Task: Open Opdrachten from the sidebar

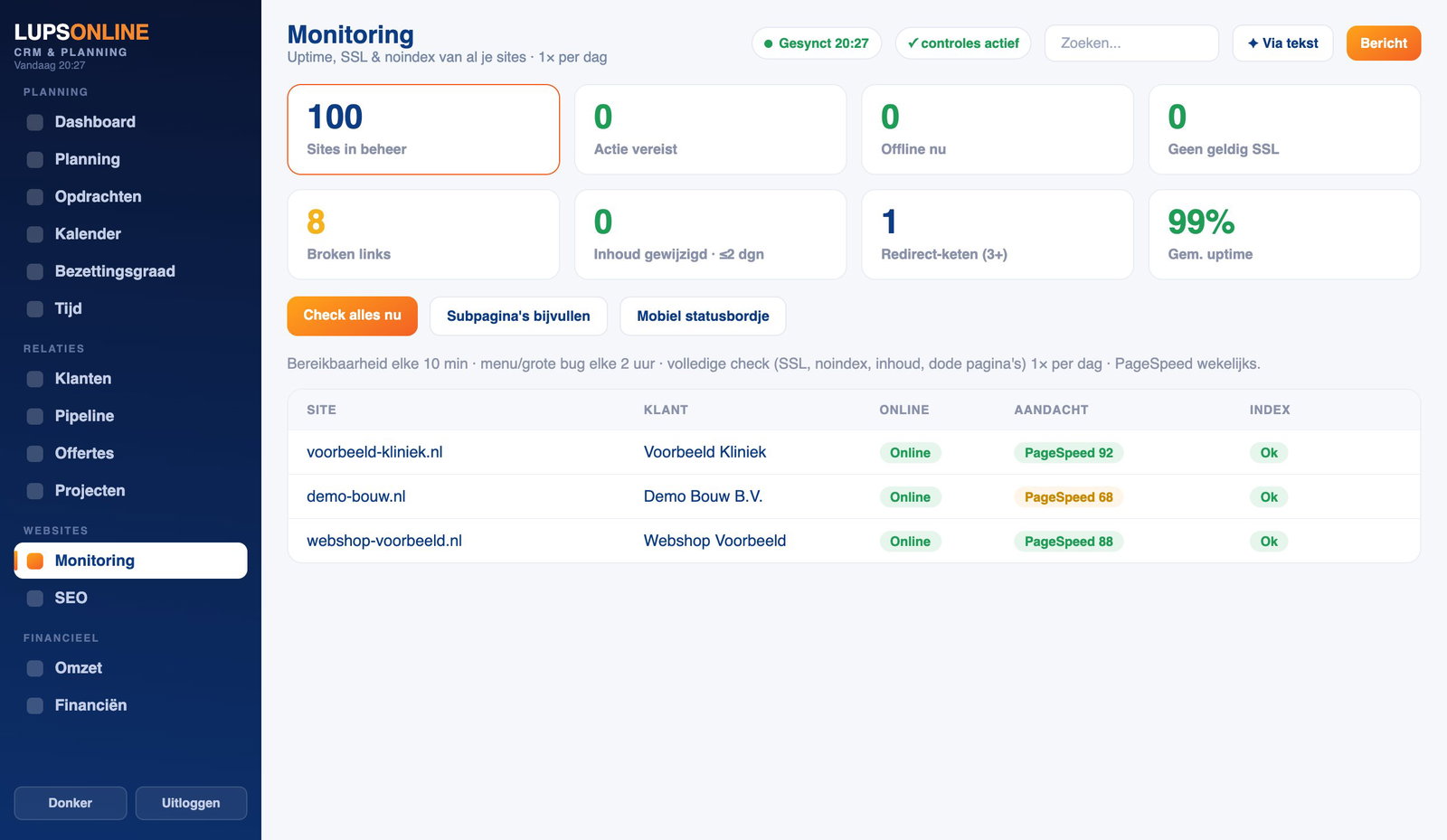Action: point(130,196)
